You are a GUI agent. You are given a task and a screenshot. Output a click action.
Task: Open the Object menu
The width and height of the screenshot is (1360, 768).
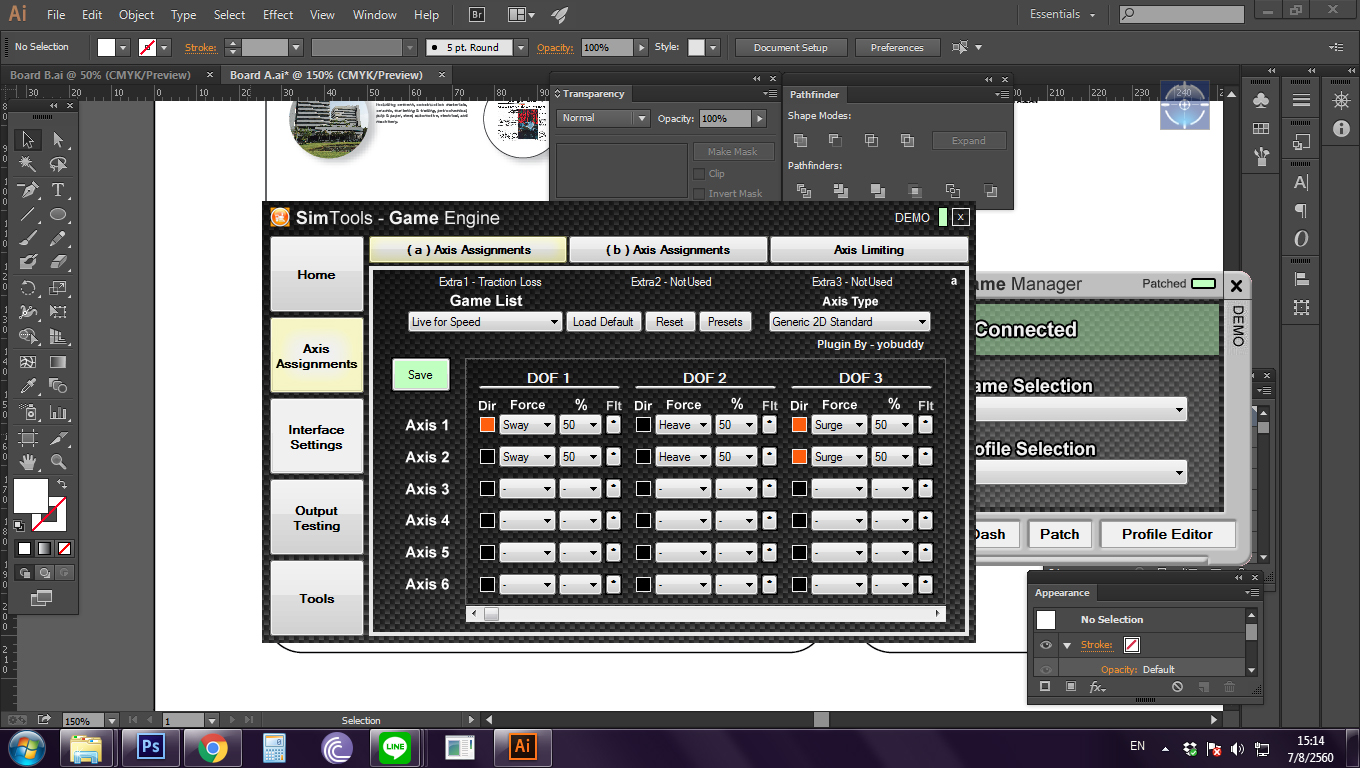pos(136,15)
